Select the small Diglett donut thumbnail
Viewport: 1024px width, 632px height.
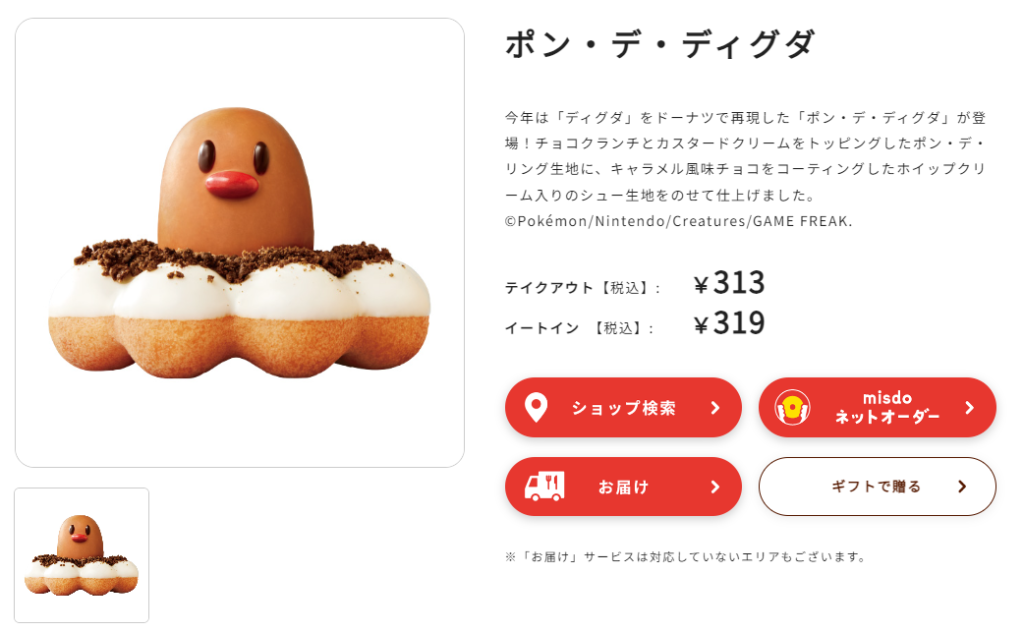tap(82, 555)
